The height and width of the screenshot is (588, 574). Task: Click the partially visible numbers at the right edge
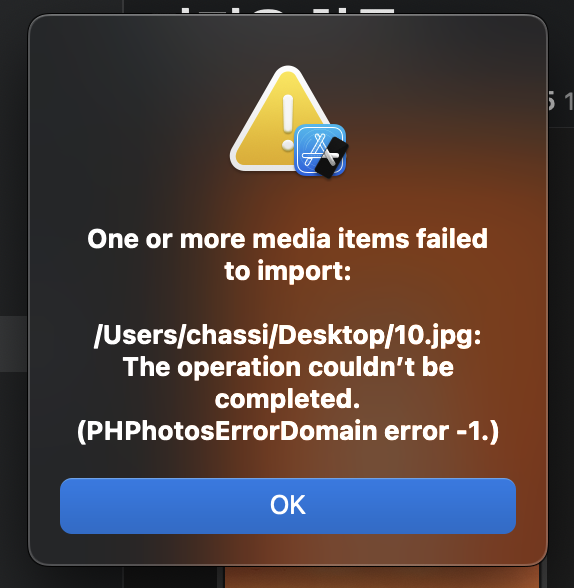click(x=561, y=101)
